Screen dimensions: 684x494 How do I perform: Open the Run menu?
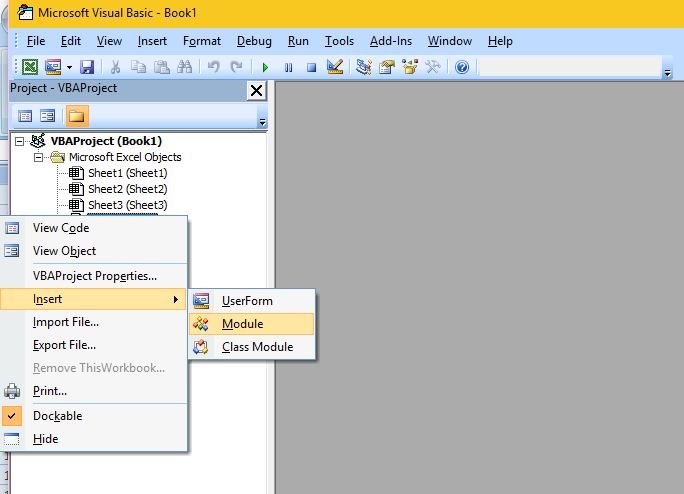click(x=298, y=41)
